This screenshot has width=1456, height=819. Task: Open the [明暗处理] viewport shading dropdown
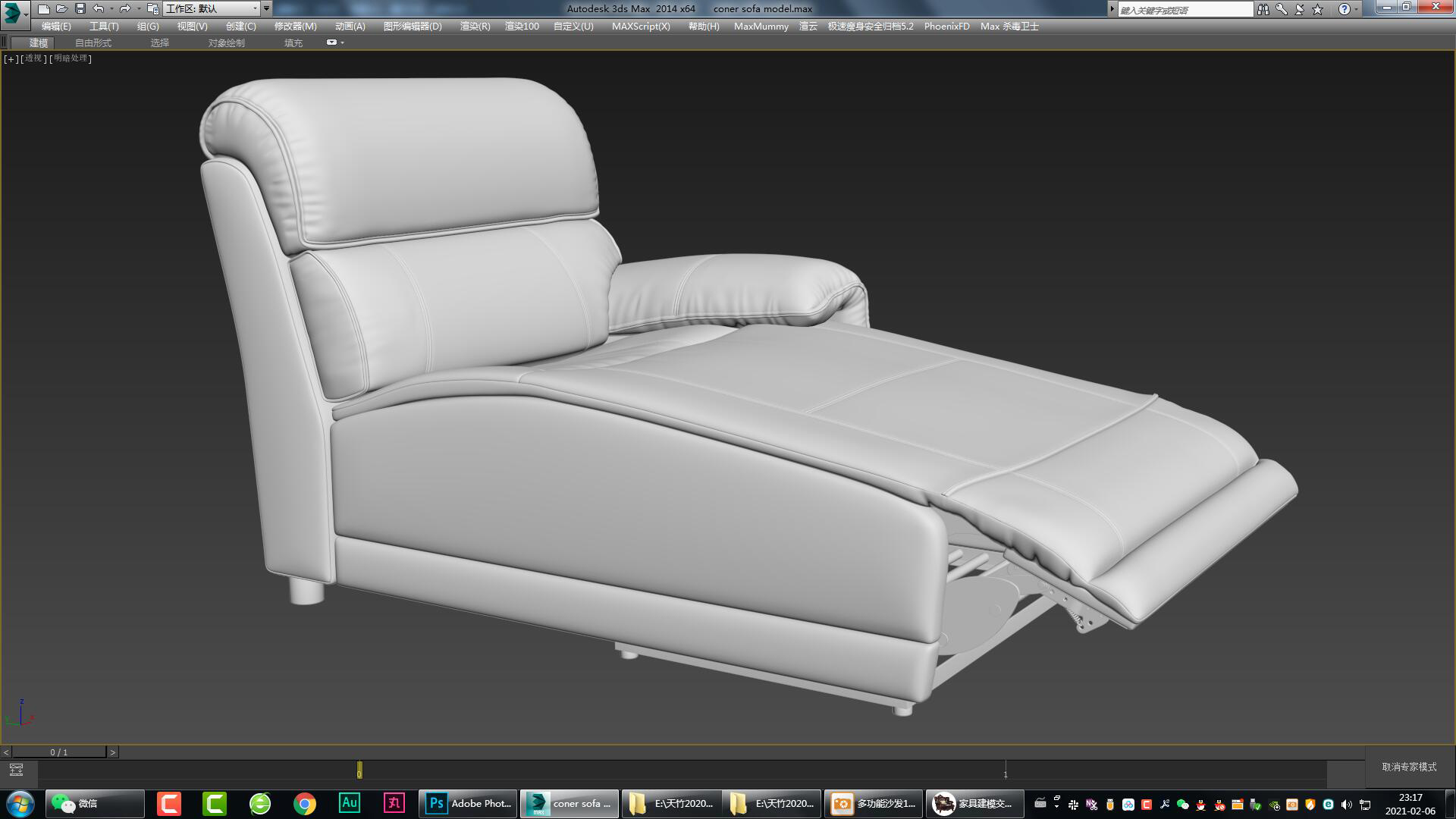(70, 58)
